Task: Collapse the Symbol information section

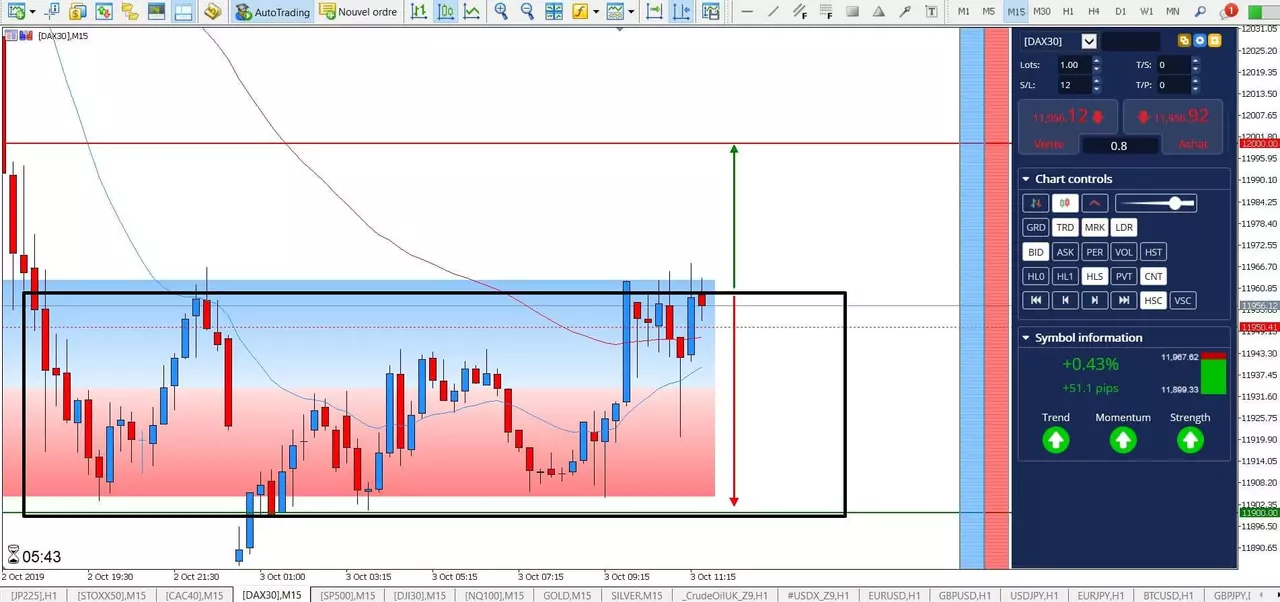Action: pos(1026,338)
